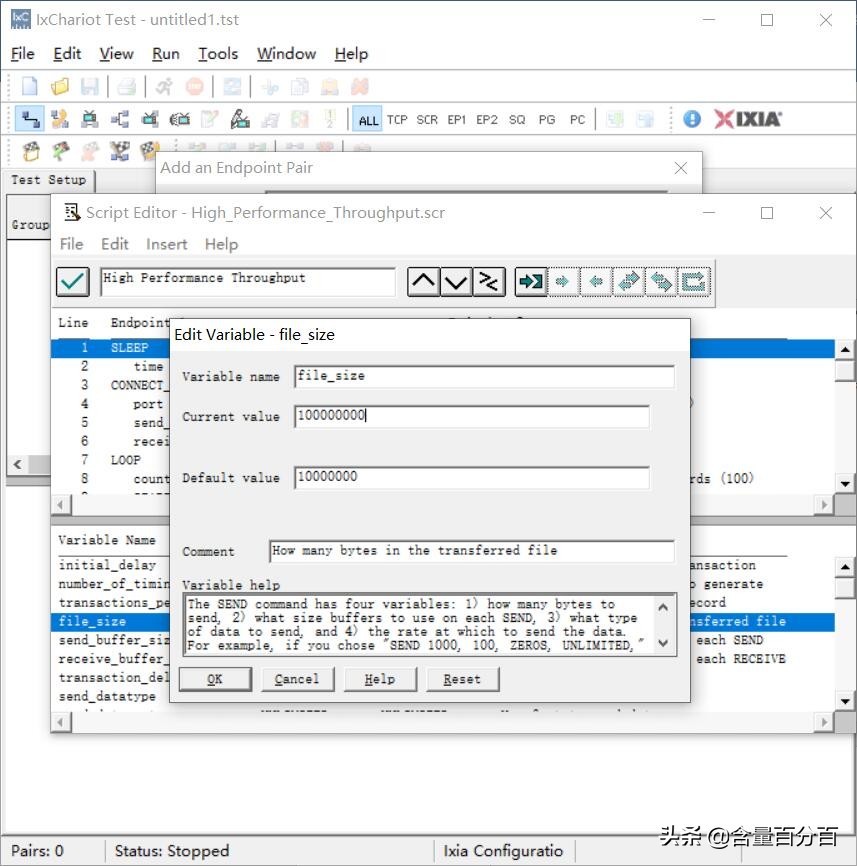The width and height of the screenshot is (857, 866).
Task: Click the script list scroll-up arrow
Action: pos(844,349)
